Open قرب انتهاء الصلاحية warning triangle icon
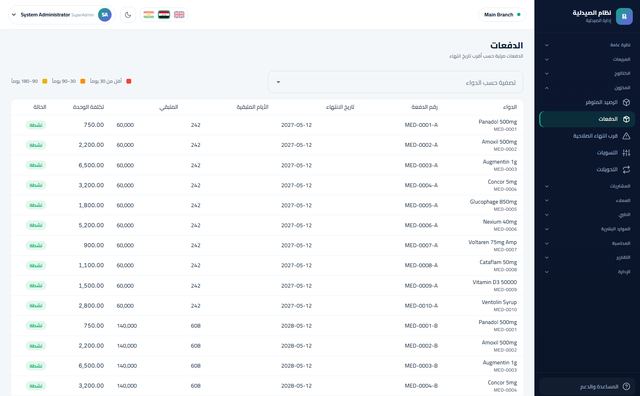The image size is (640, 396). 626,136
